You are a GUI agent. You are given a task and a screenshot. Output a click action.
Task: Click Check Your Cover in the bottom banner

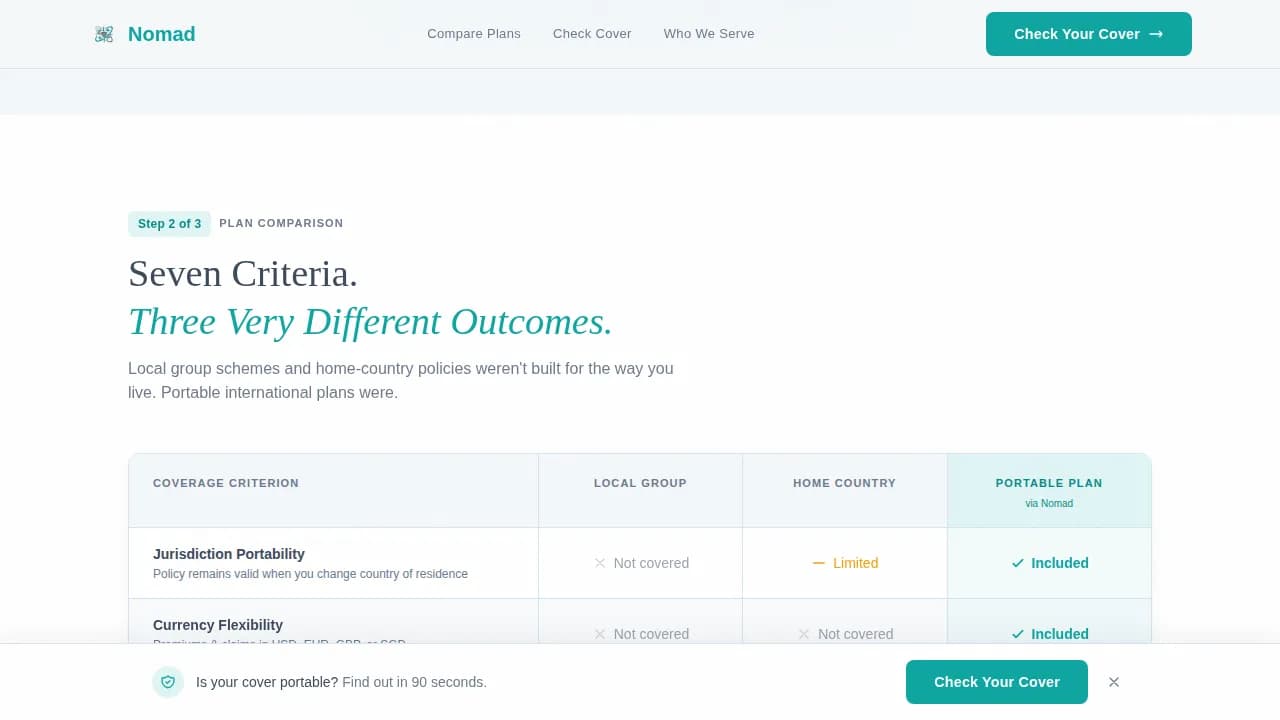(x=996, y=681)
